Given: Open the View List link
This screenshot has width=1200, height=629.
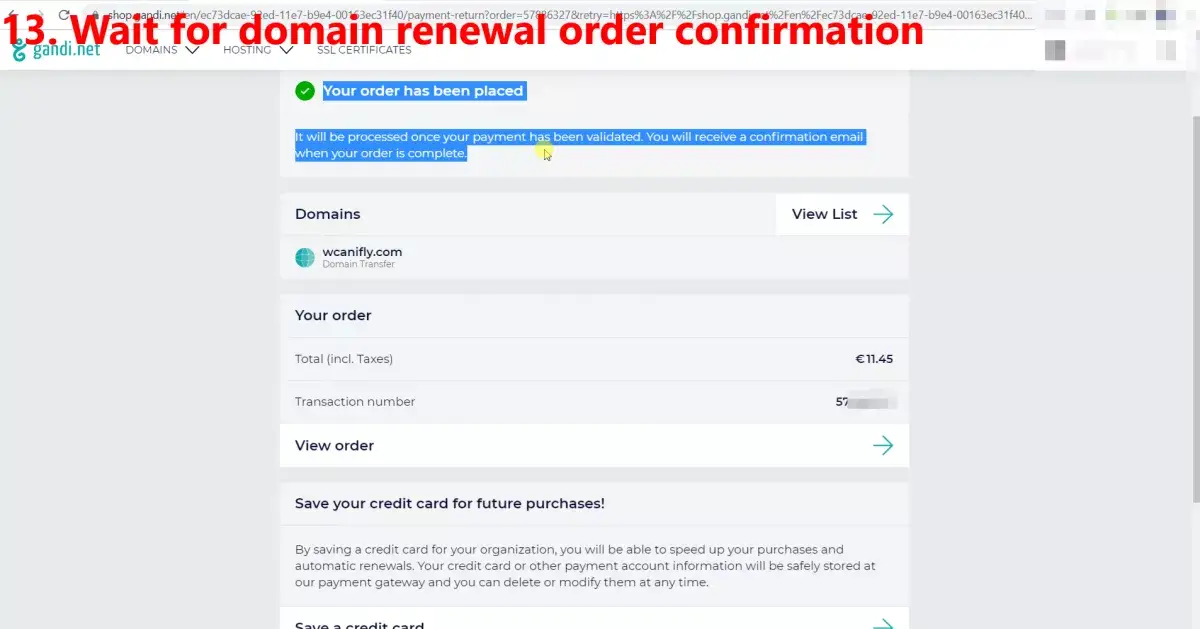Looking at the screenshot, I should coord(842,214).
